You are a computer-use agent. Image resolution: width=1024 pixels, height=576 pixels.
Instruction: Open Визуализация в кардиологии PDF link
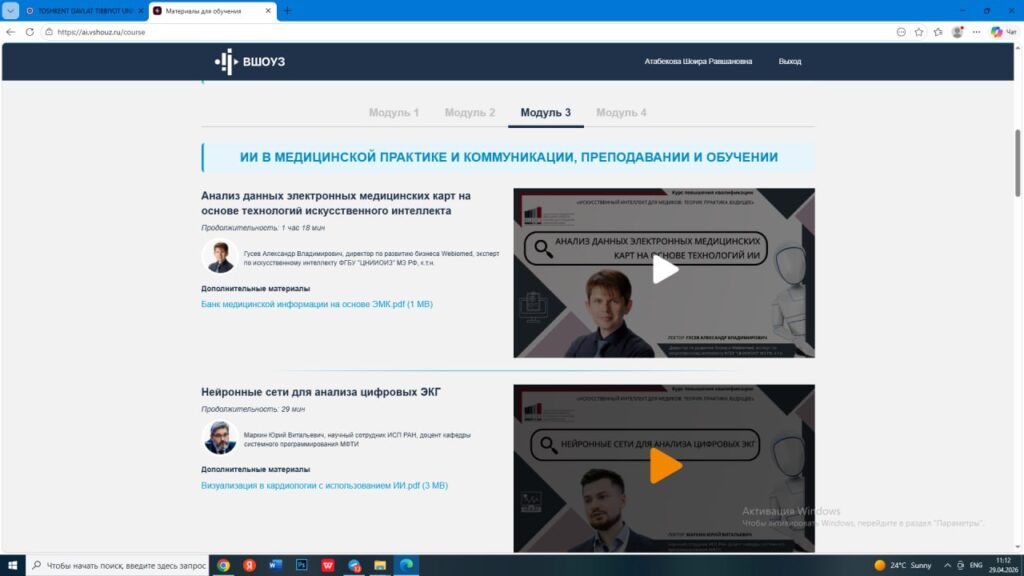point(324,486)
